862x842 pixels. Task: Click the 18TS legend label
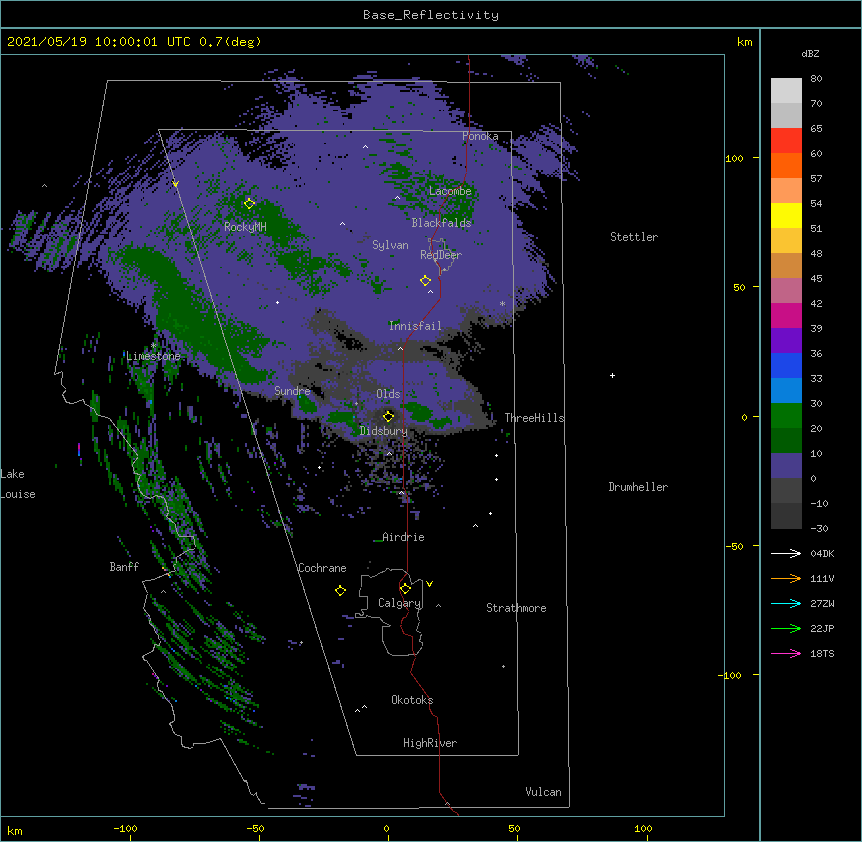pos(822,653)
